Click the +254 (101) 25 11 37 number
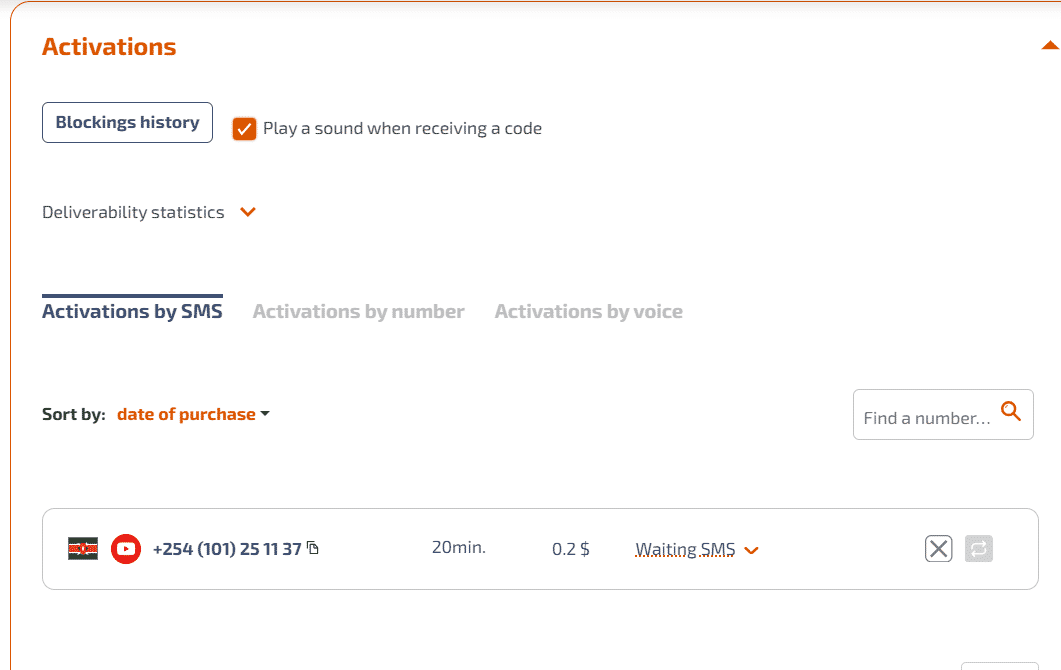The width and height of the screenshot is (1061, 670). [x=227, y=549]
